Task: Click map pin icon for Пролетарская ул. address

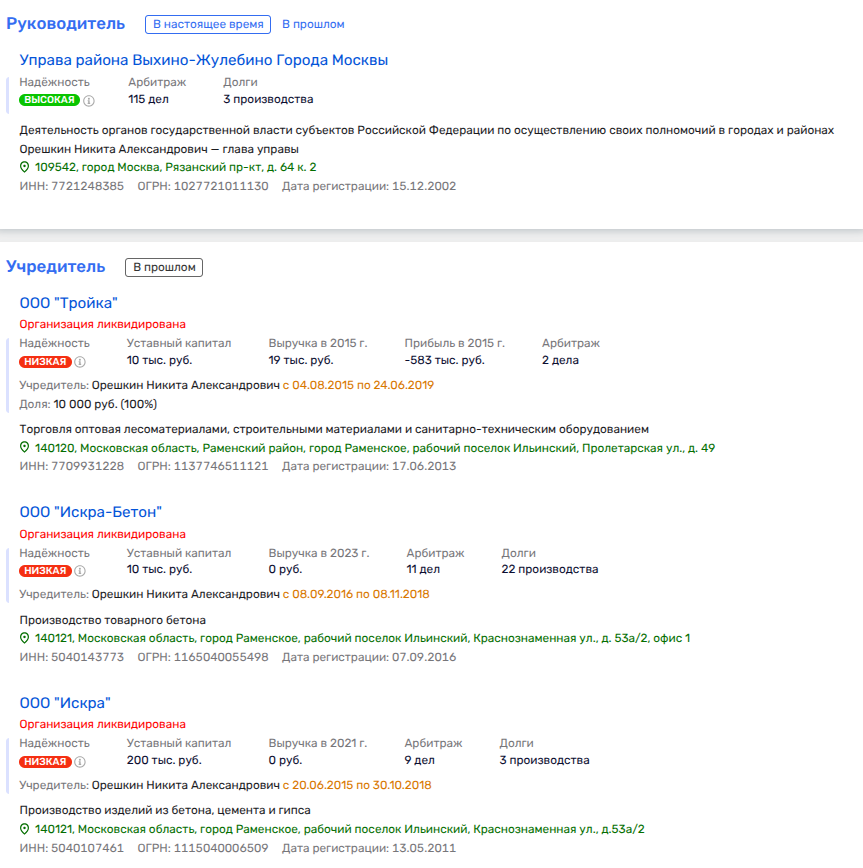Action: click(x=25, y=448)
